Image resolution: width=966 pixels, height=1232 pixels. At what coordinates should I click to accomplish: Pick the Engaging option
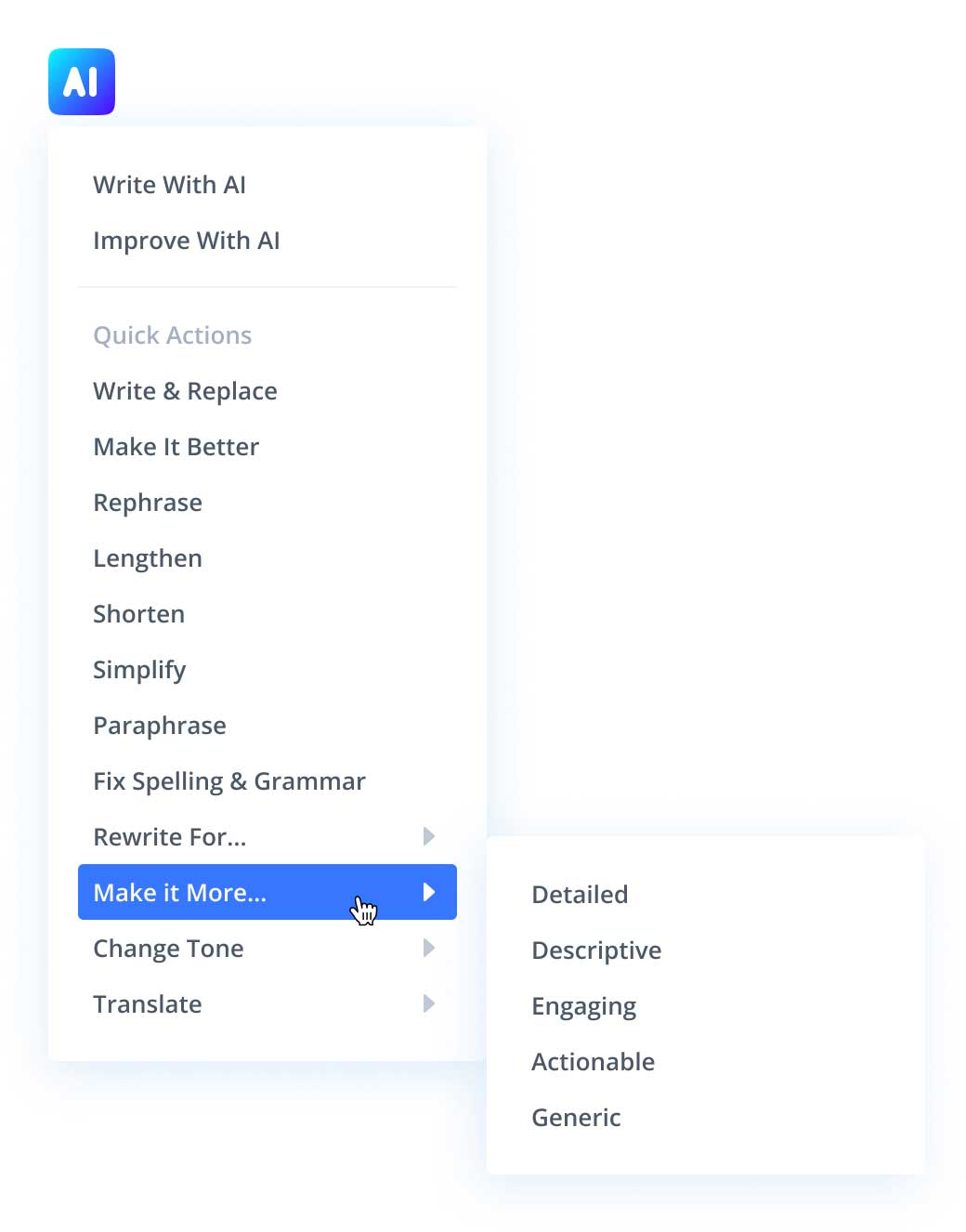tap(583, 1005)
